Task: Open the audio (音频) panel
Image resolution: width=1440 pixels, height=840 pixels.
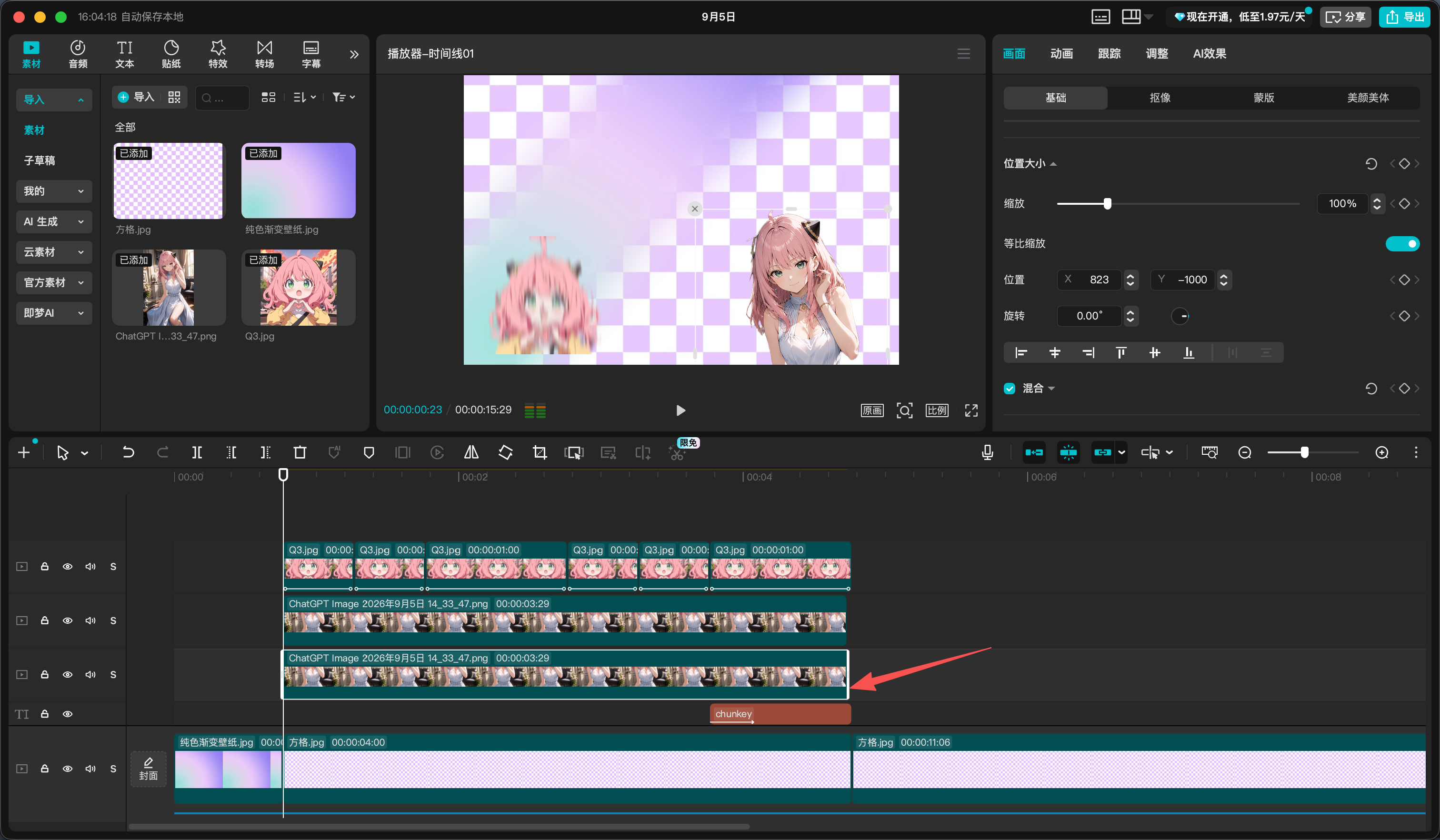Action: [x=78, y=54]
